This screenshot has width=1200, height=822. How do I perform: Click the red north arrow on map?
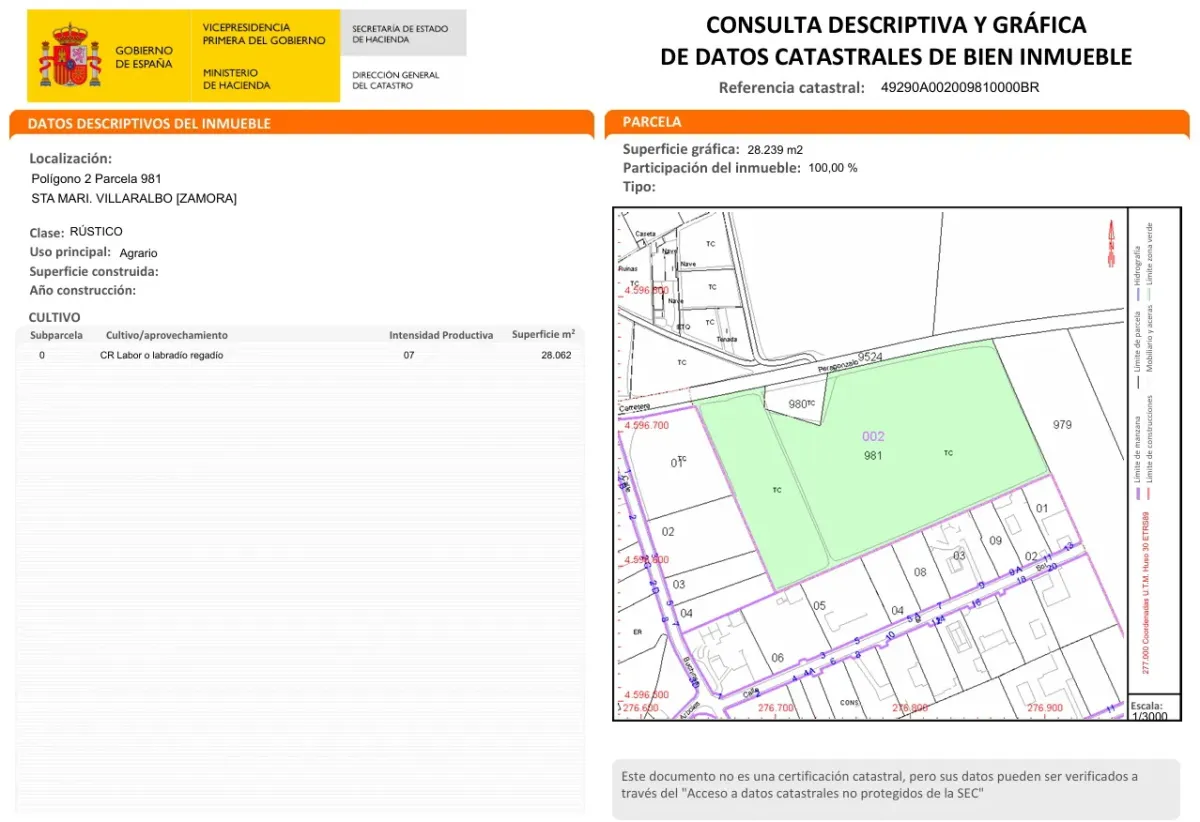(x=1108, y=243)
